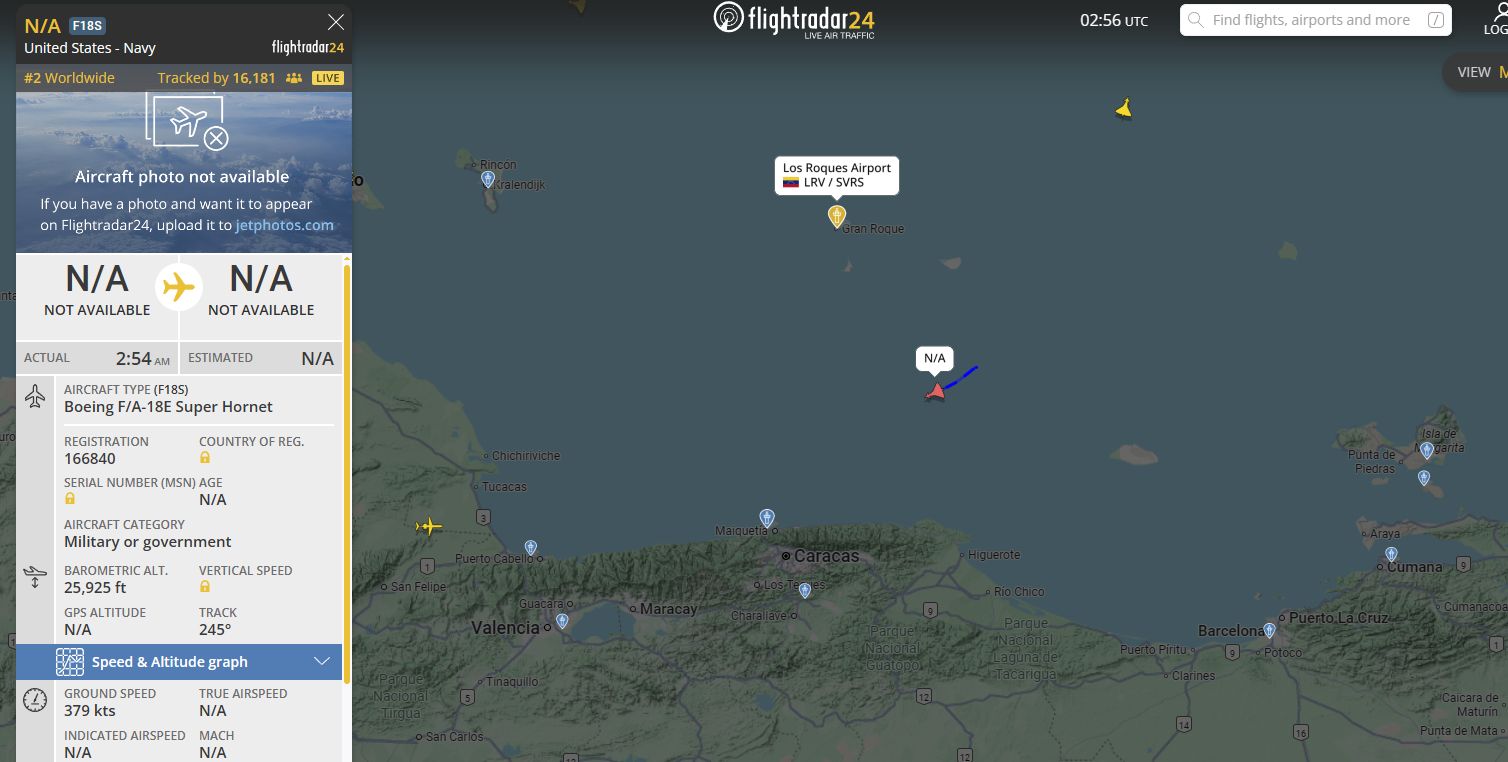
Task: Click the registration number 166840
Action: point(90,459)
